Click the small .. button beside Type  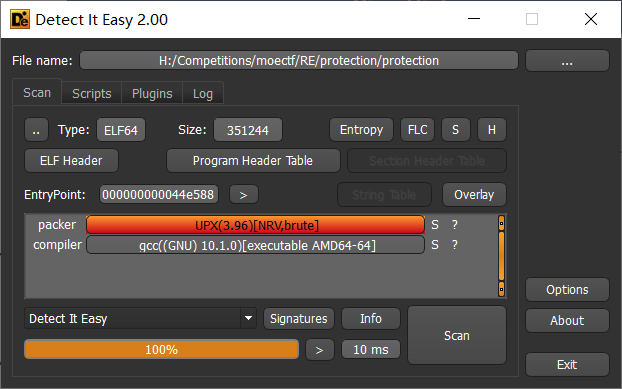(x=36, y=130)
